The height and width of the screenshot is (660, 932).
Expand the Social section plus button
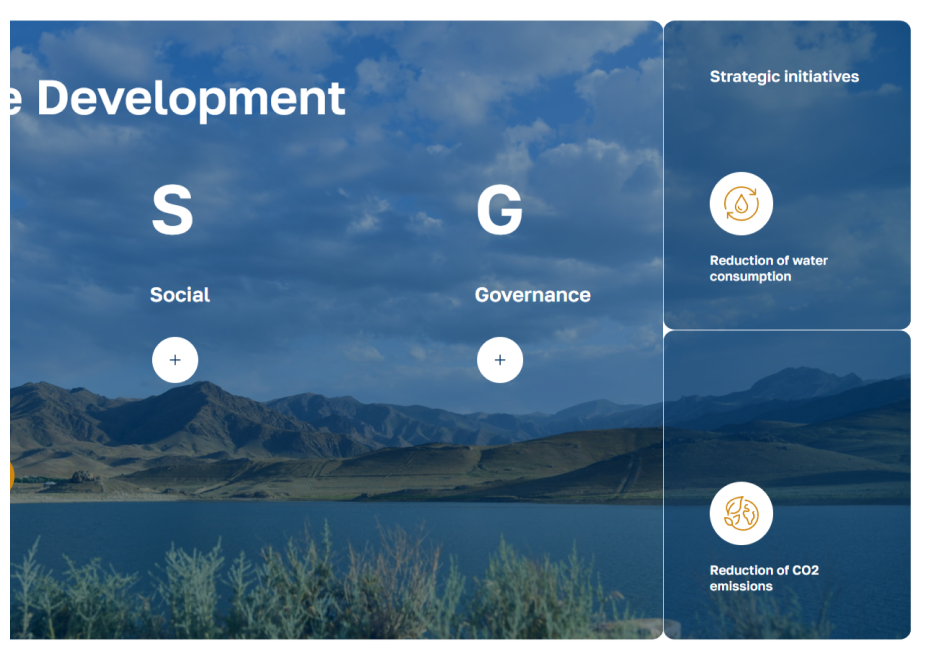[x=175, y=360]
